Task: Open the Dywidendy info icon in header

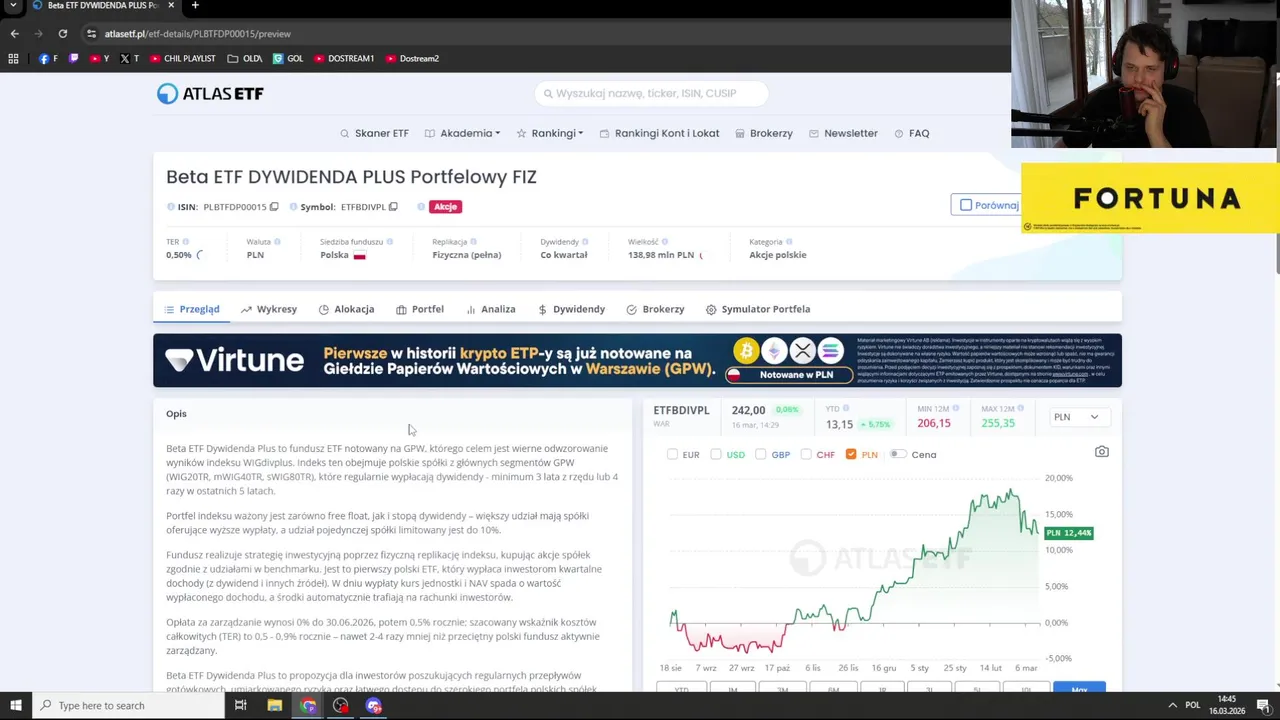Action: 585,242
